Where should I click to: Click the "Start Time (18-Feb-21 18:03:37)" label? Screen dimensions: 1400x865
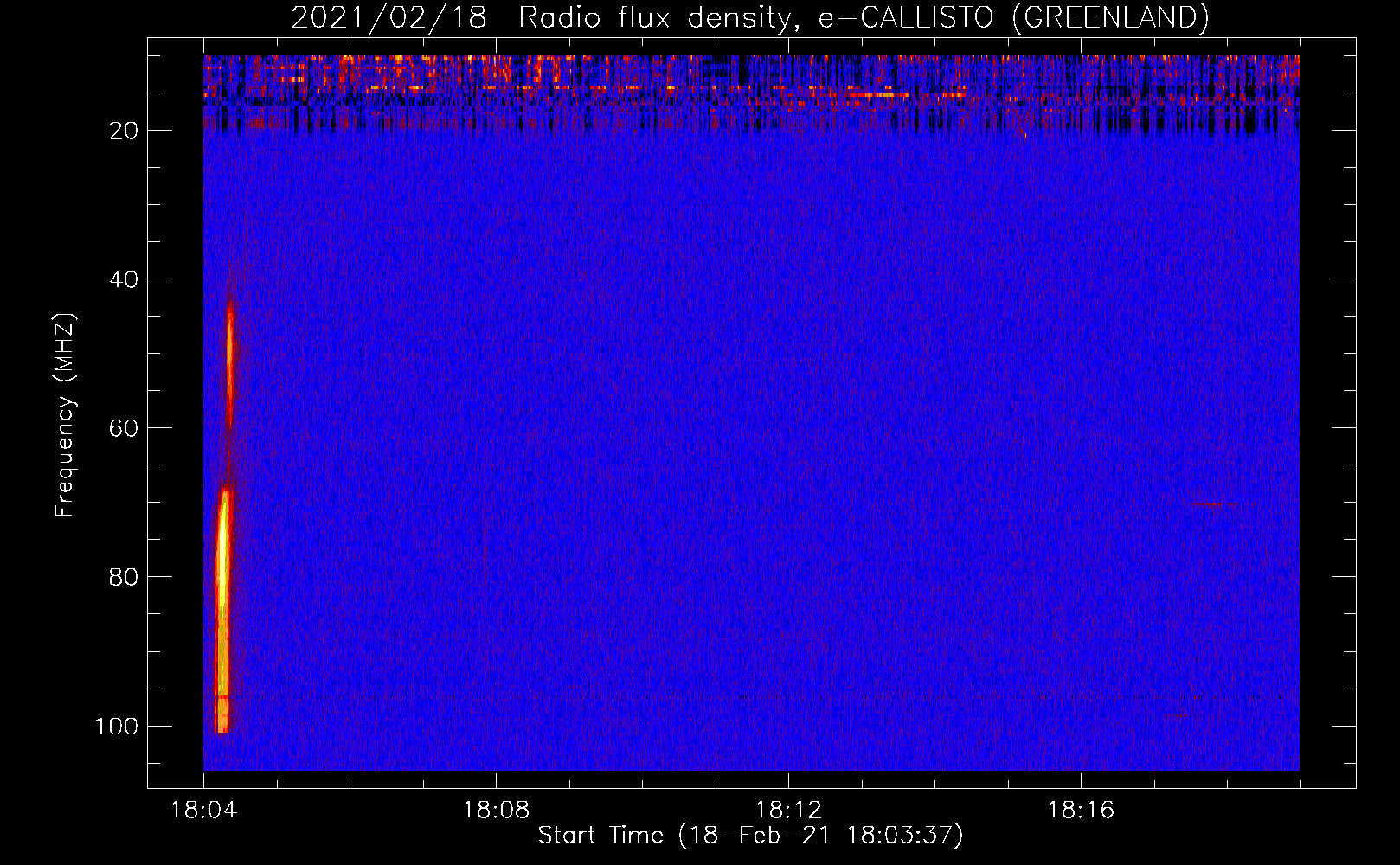tap(750, 835)
